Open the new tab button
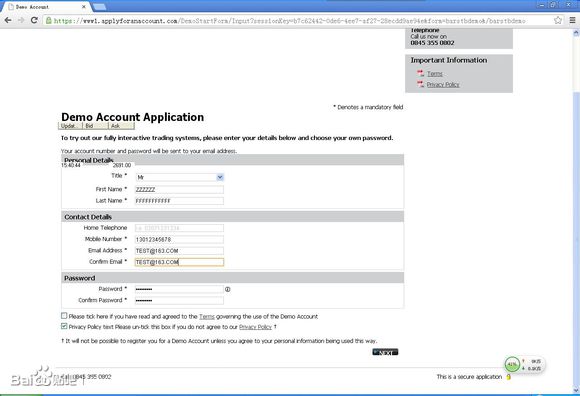 99,7
